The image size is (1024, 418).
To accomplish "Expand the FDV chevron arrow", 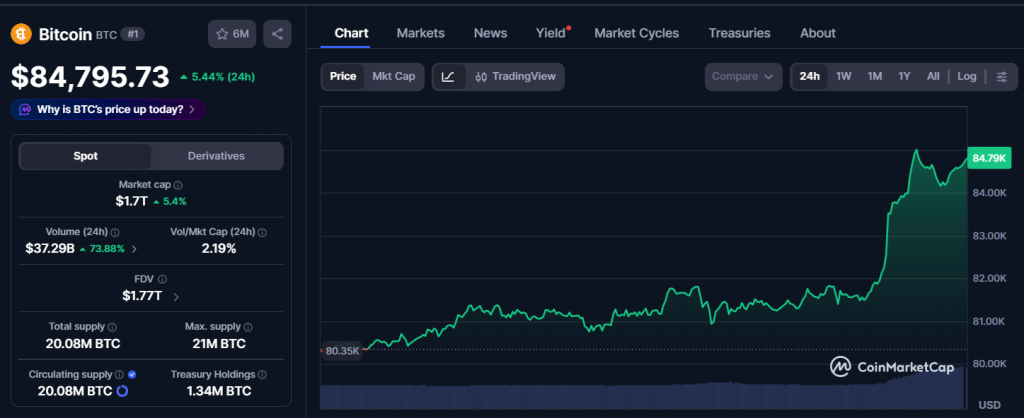I will [176, 297].
